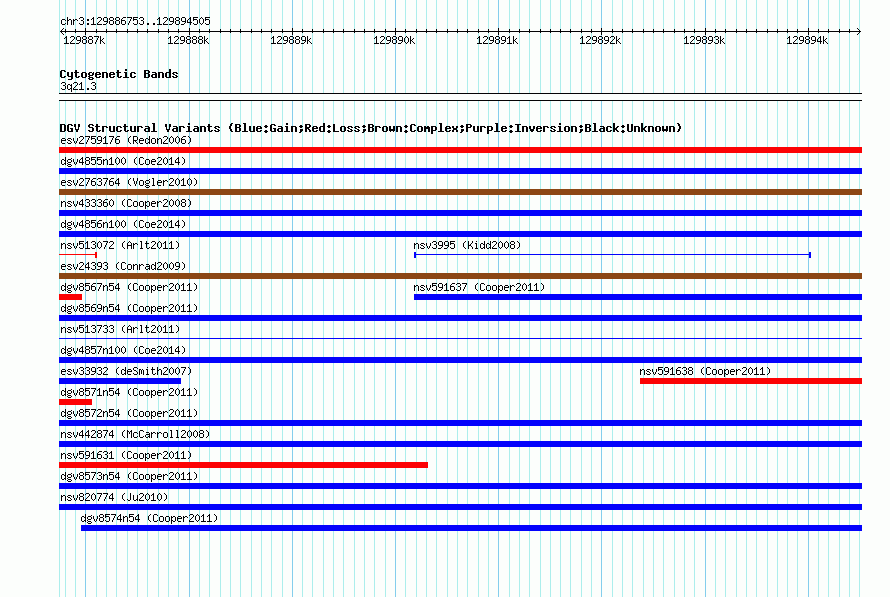The height and width of the screenshot is (597, 890).
Task: Click the short red dgv8571n54 bar
Action: (x=75, y=402)
